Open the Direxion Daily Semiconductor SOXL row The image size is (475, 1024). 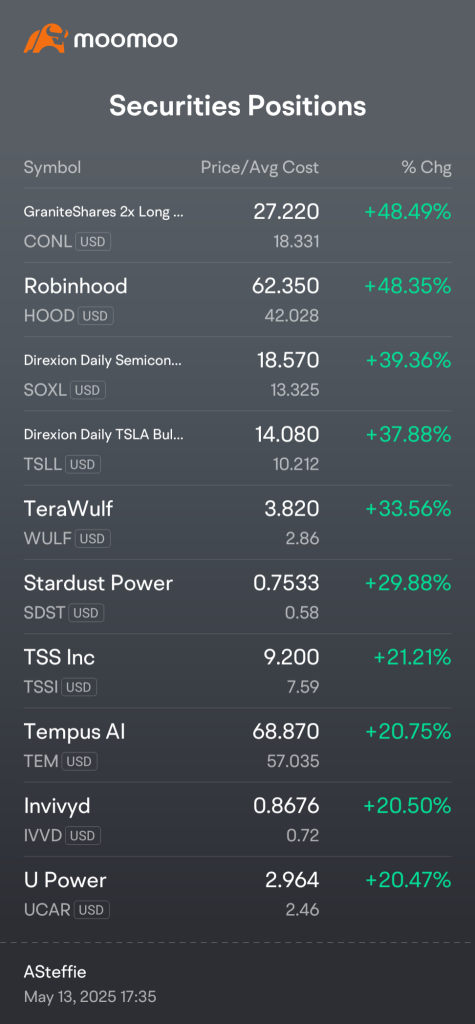point(237,374)
